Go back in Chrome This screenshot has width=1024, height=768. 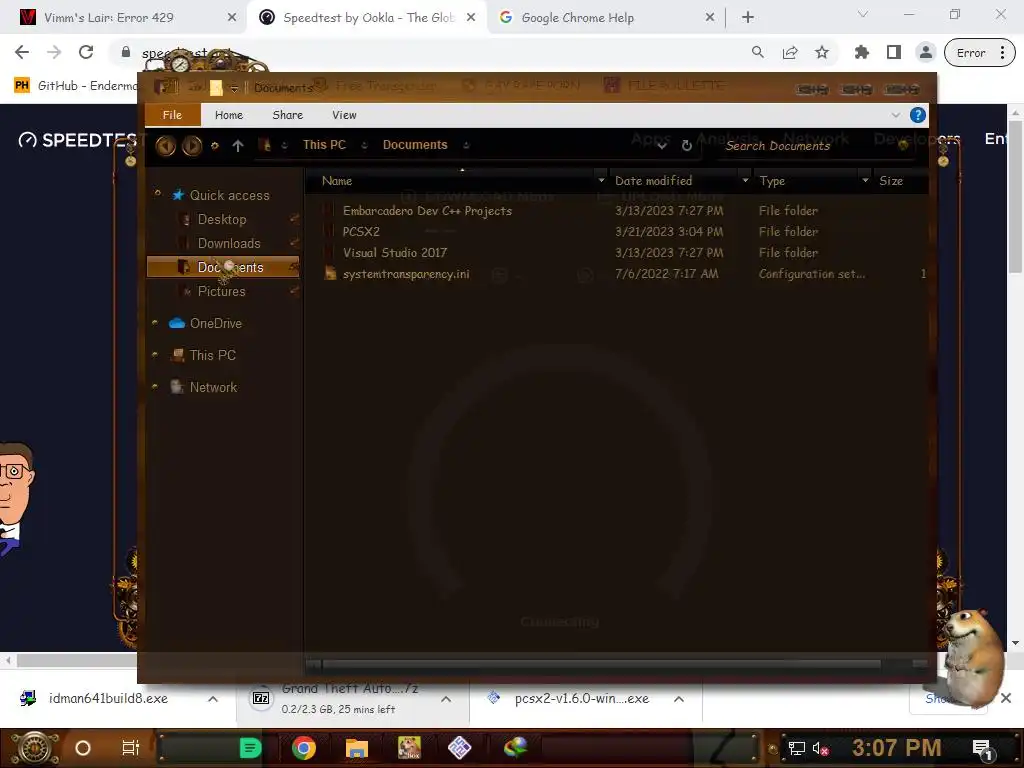[22, 52]
